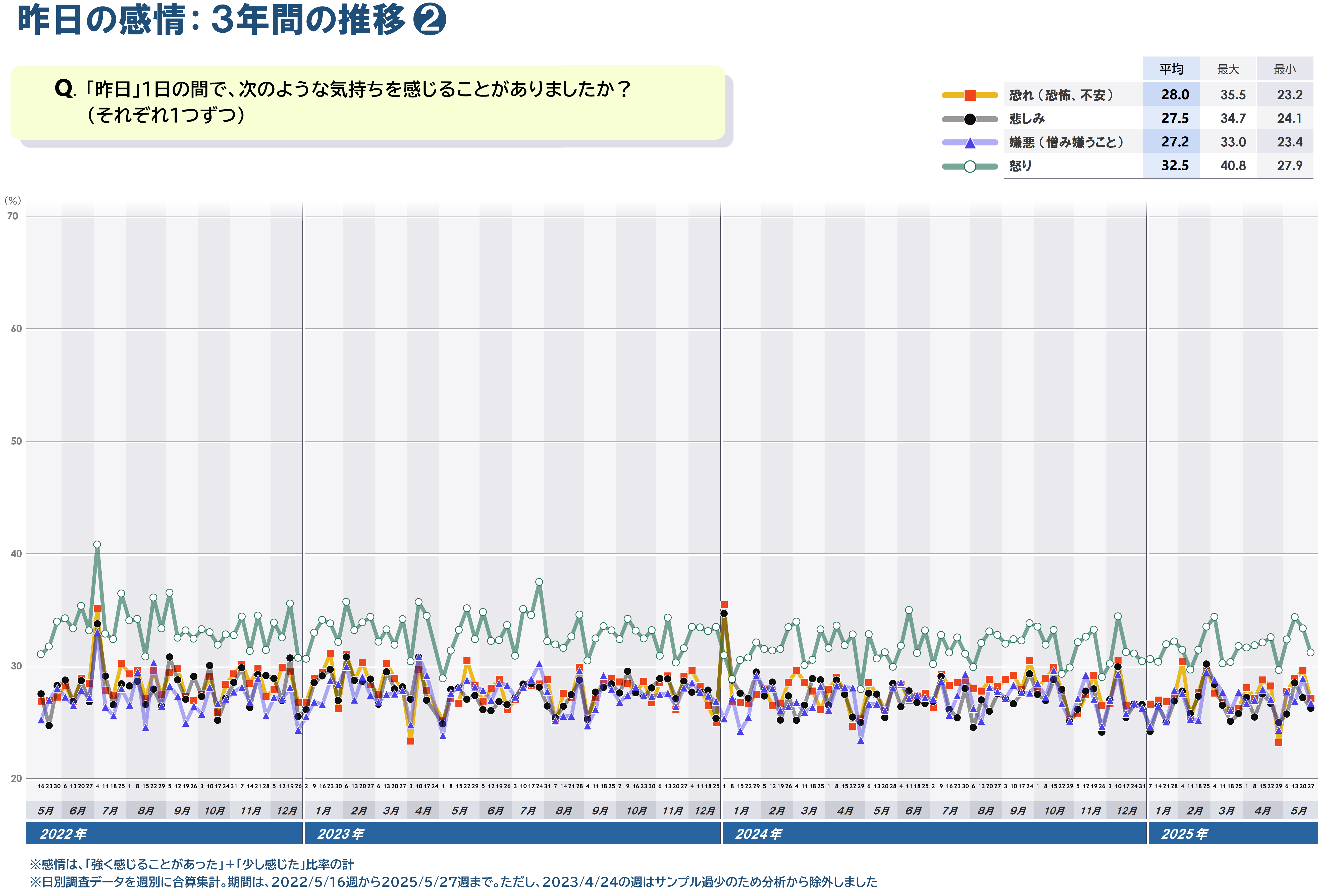
Task: Click the (それぞれ1つずつ) question subtext
Action: click(166, 115)
